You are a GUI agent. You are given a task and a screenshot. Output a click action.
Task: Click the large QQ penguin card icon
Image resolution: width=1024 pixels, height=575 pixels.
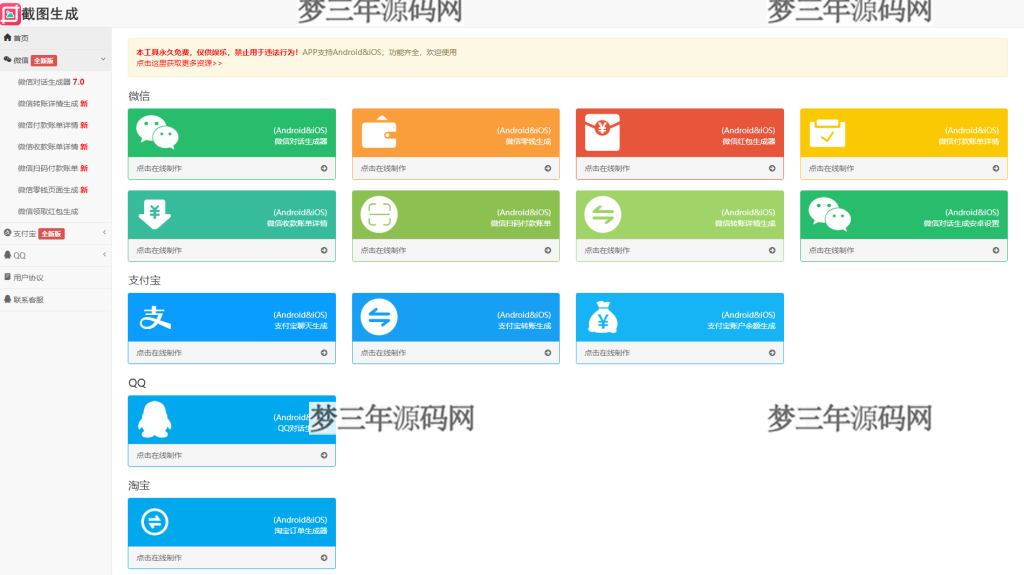(x=155, y=419)
